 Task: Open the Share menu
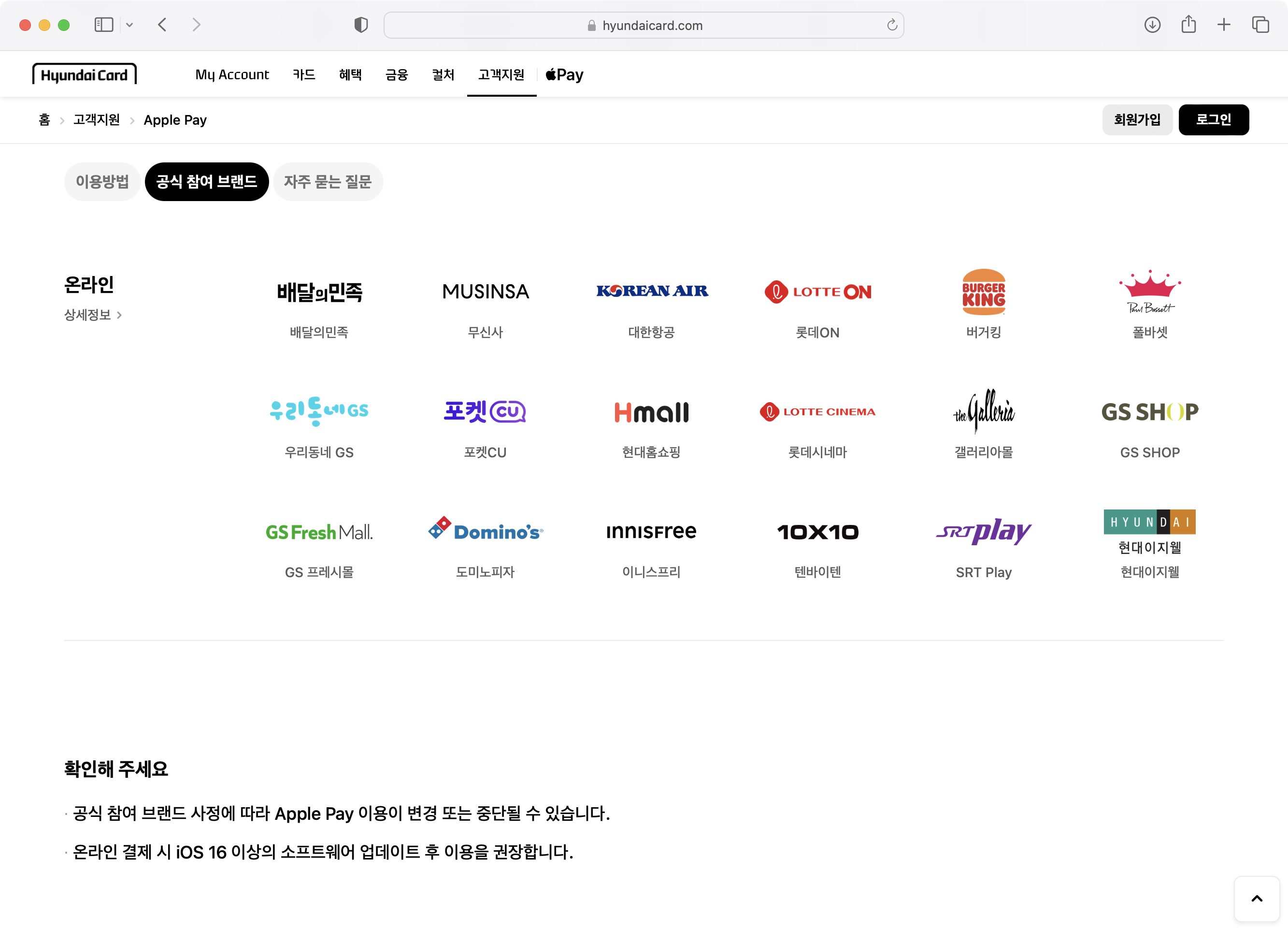[x=1188, y=25]
